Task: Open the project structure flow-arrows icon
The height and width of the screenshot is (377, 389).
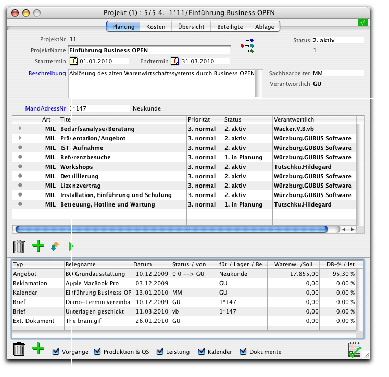Action: coord(248,46)
